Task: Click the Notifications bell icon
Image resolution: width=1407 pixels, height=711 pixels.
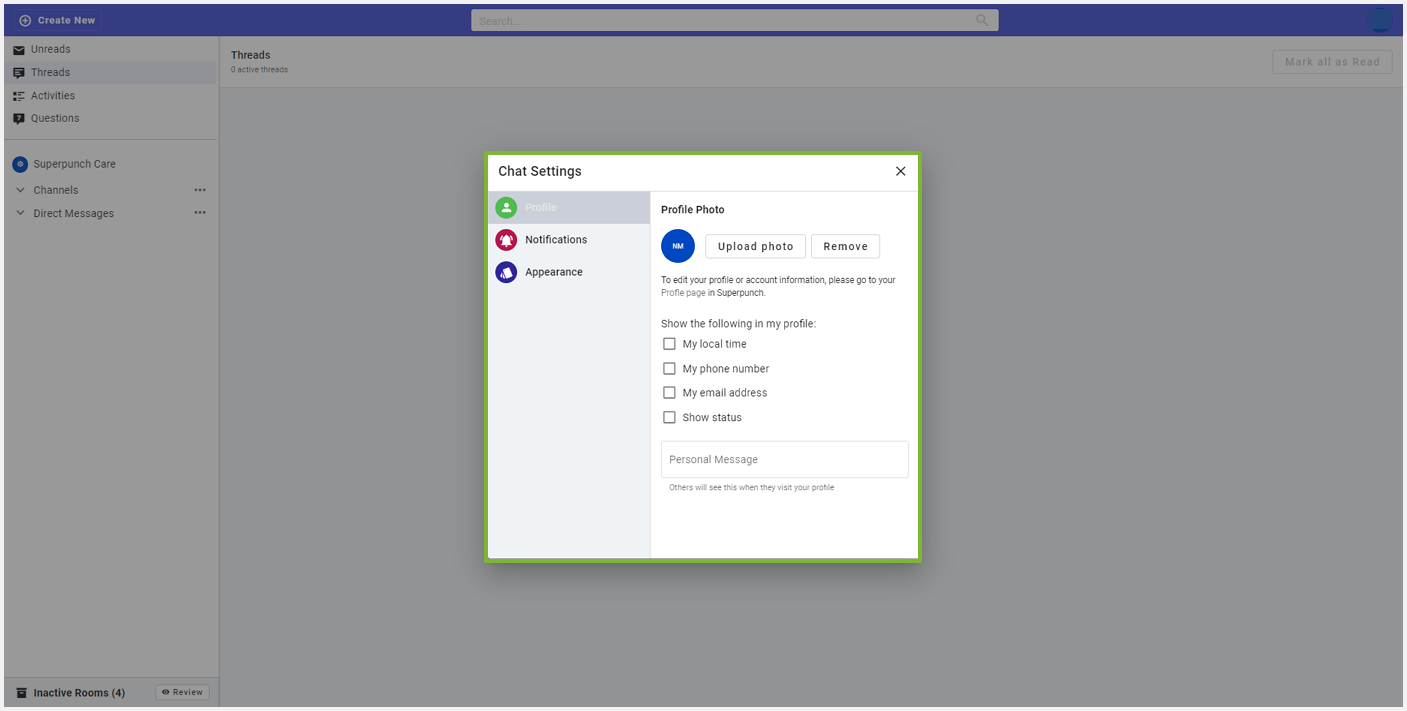Action: tap(506, 240)
